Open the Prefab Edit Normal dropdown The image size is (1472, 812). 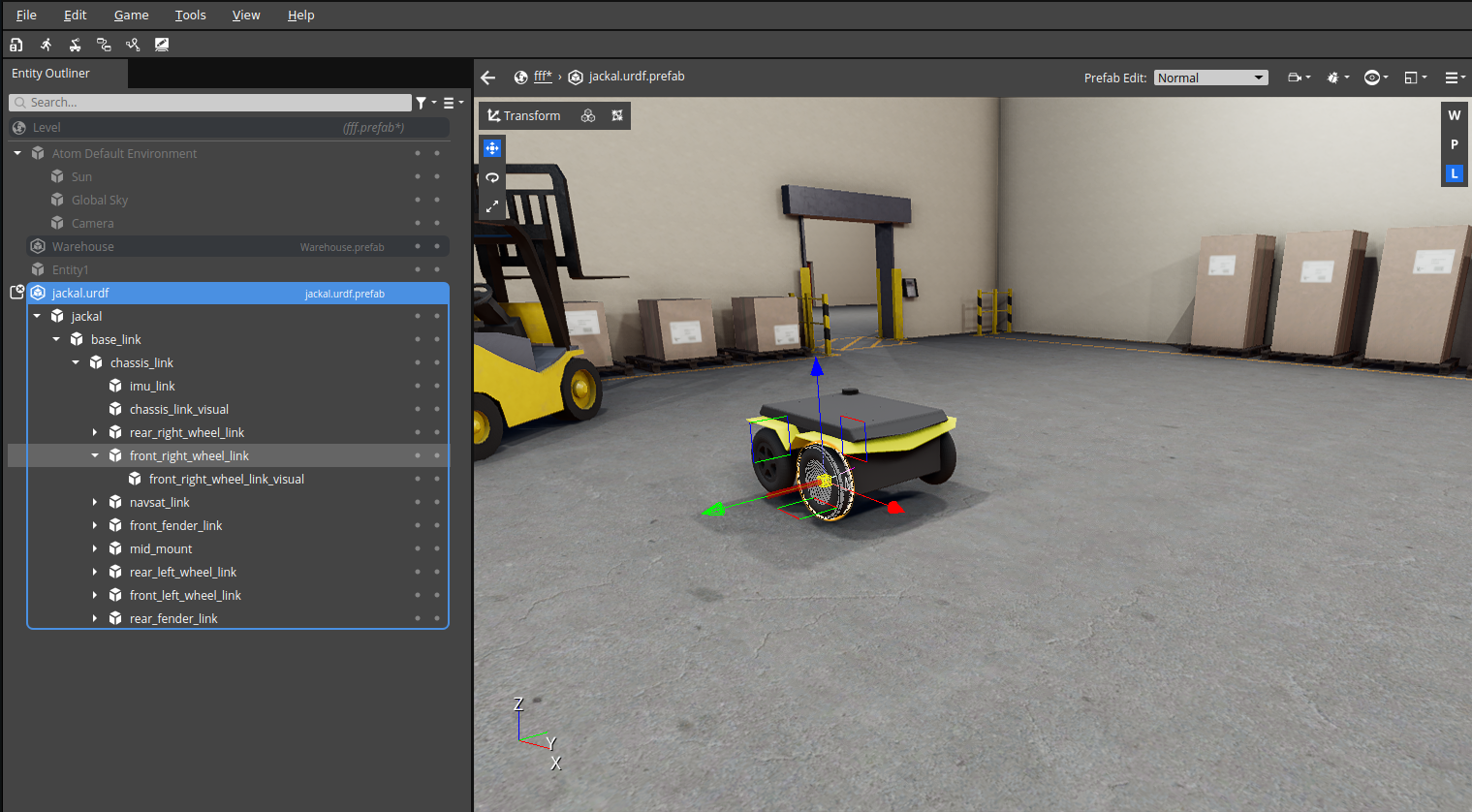(1209, 77)
